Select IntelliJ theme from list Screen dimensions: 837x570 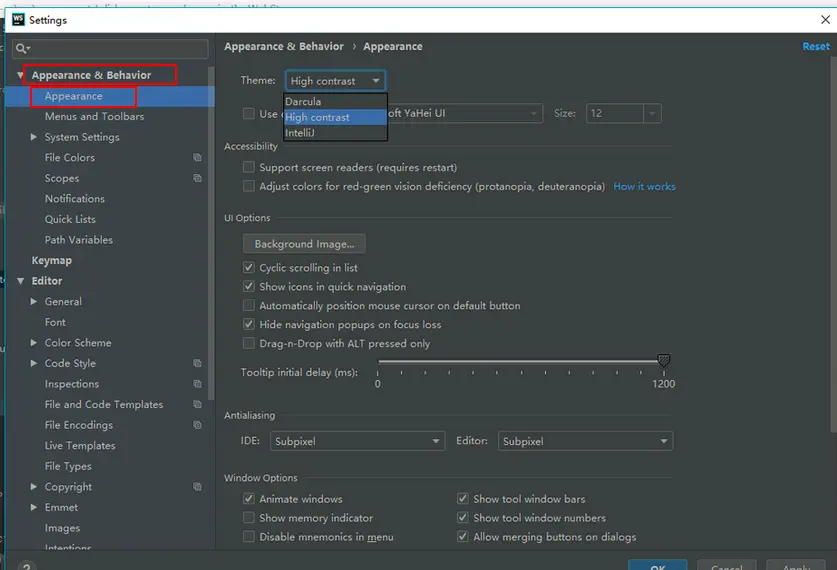[335, 133]
